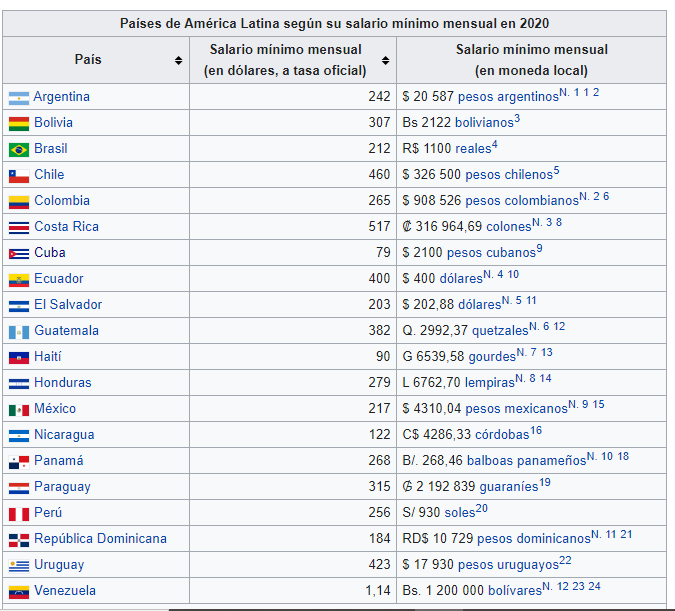Click the Panamá flag icon
Viewport: 675px width, 611px height.
[x=19, y=462]
